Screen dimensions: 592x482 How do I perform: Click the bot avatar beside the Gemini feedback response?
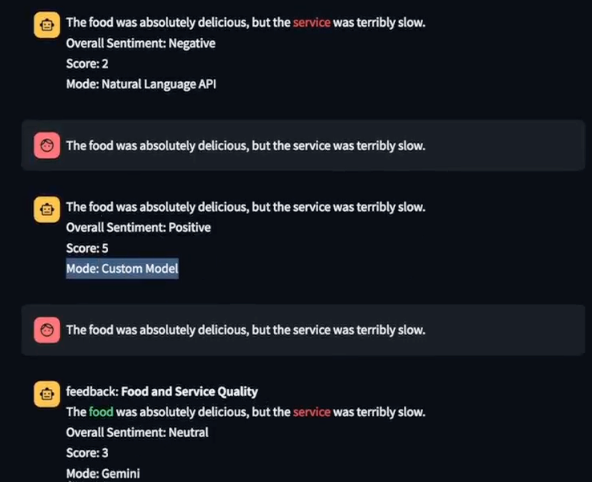47,394
